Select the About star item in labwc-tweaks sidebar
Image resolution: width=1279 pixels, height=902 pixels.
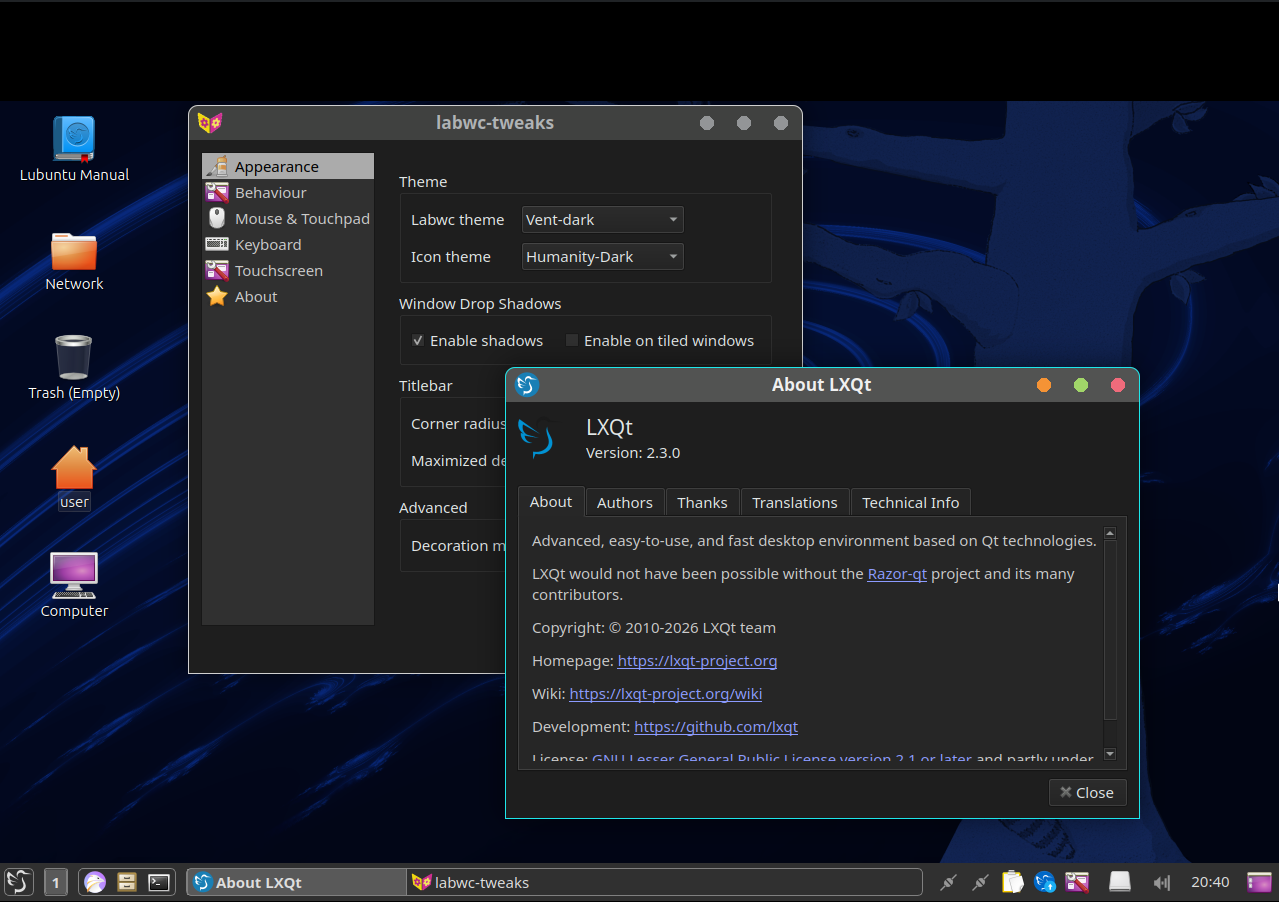coord(255,296)
